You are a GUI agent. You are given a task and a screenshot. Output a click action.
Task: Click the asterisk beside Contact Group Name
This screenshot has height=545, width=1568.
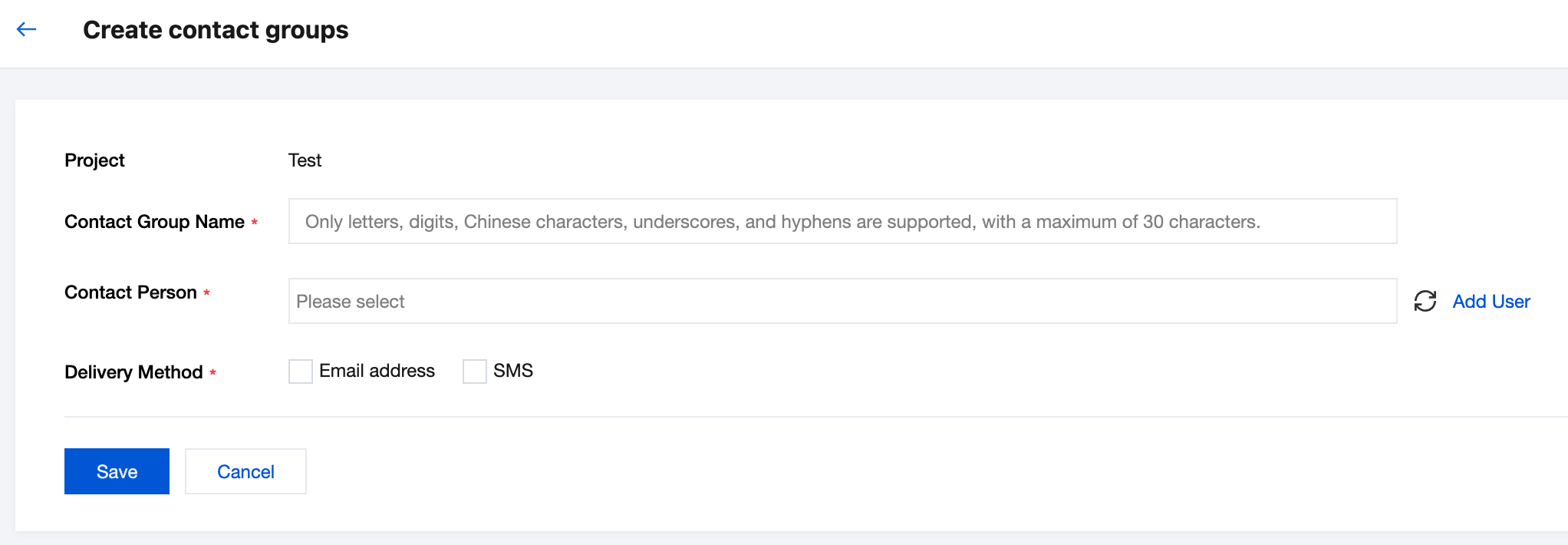click(255, 223)
